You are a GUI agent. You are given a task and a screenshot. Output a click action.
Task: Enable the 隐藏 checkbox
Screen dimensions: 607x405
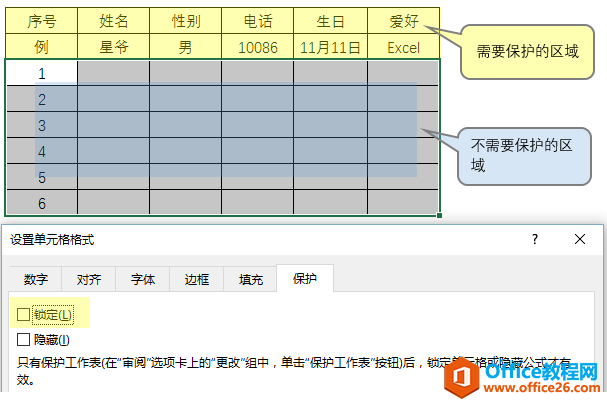tap(24, 340)
